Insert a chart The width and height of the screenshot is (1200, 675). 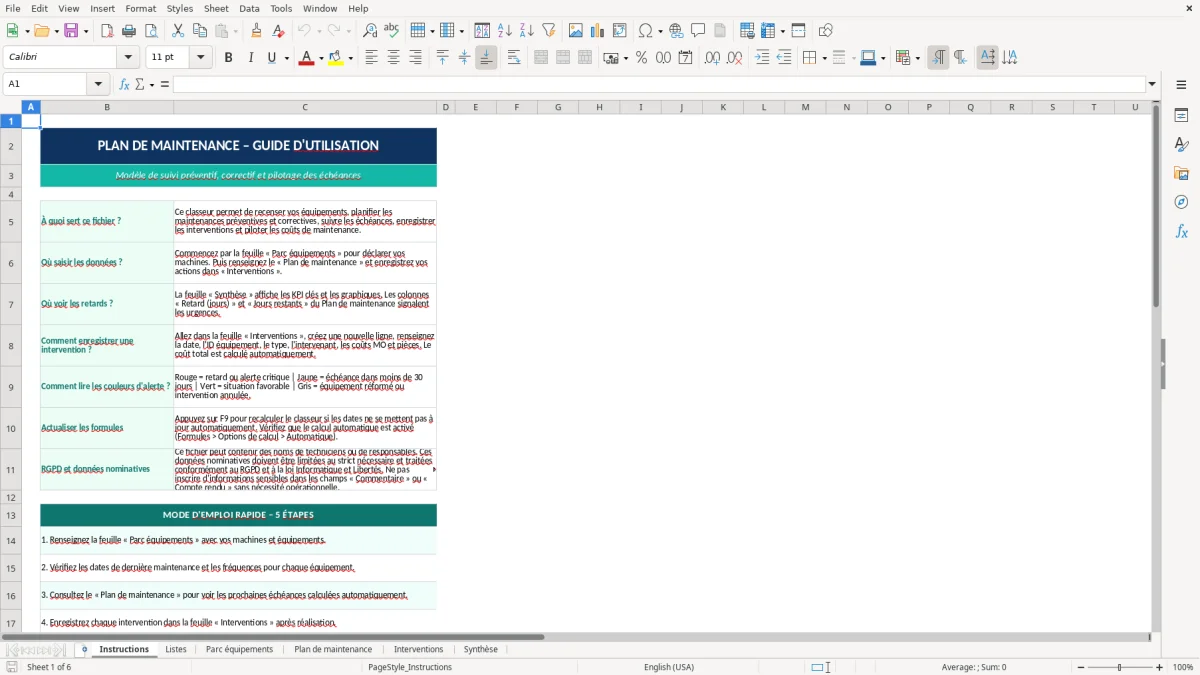point(598,31)
